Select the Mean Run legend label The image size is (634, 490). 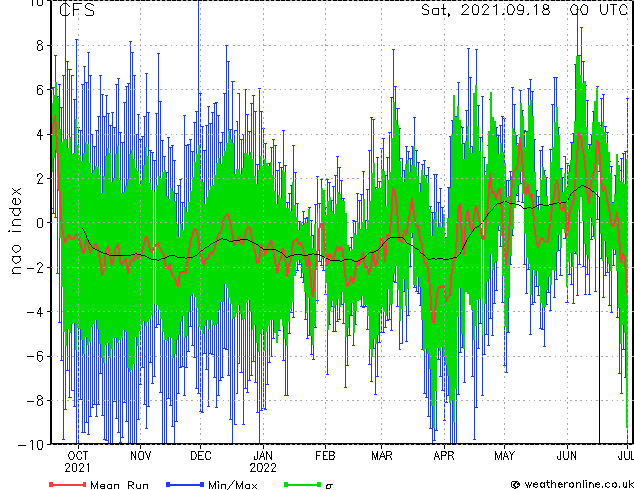119,485
